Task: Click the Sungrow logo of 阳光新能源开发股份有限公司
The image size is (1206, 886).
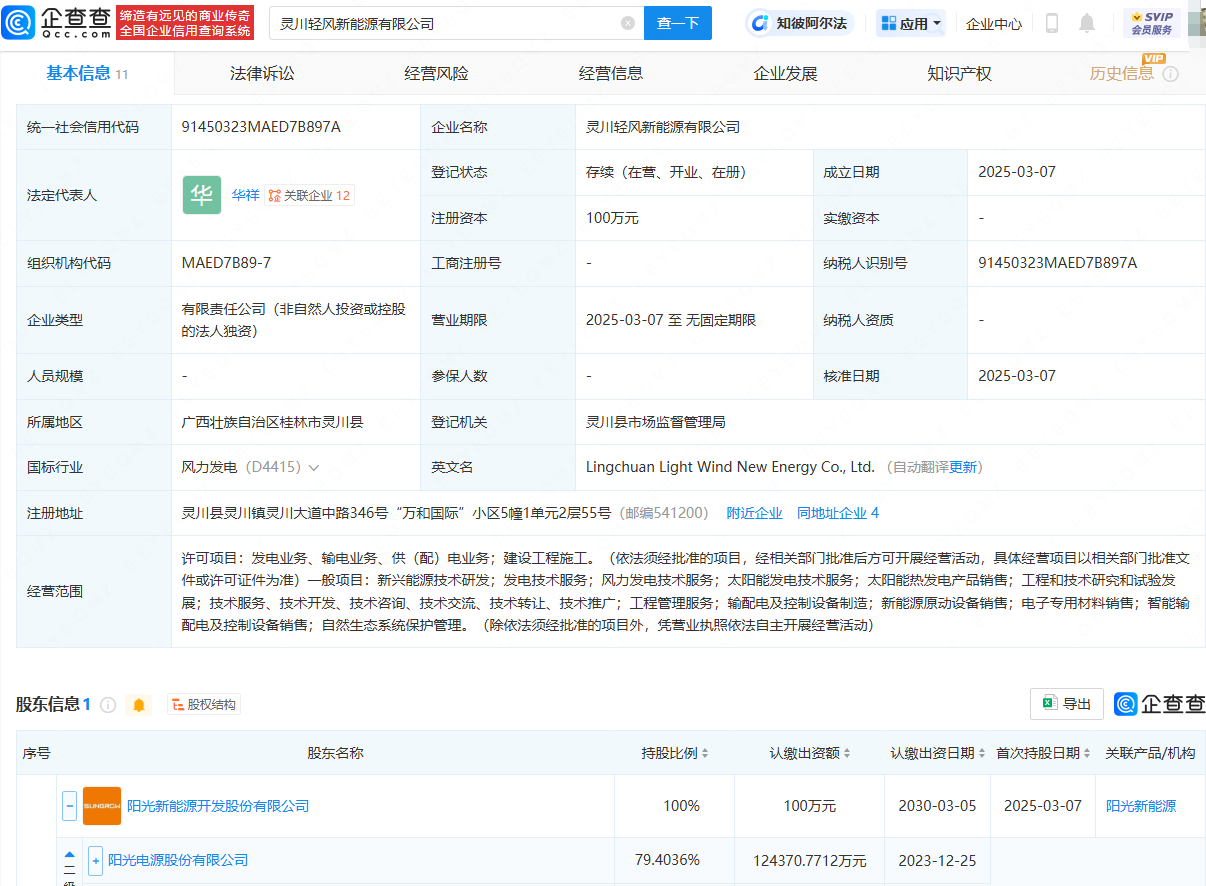Action: pyautogui.click(x=102, y=806)
